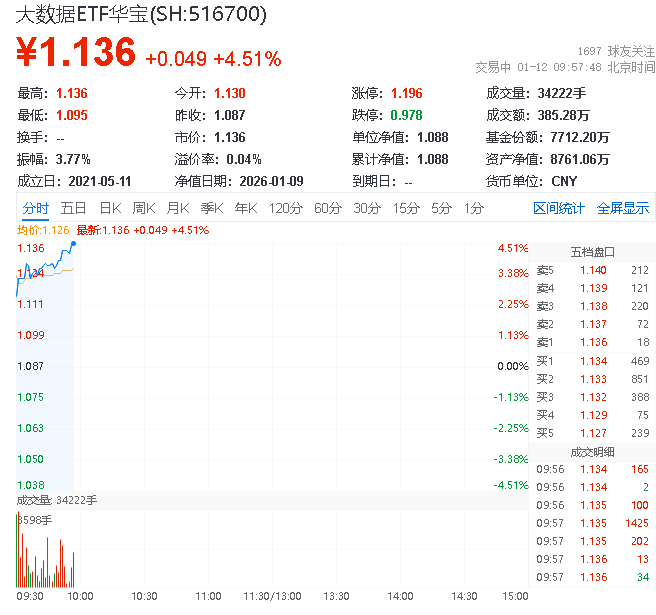Switch to 15分 interval chart

click(x=406, y=208)
